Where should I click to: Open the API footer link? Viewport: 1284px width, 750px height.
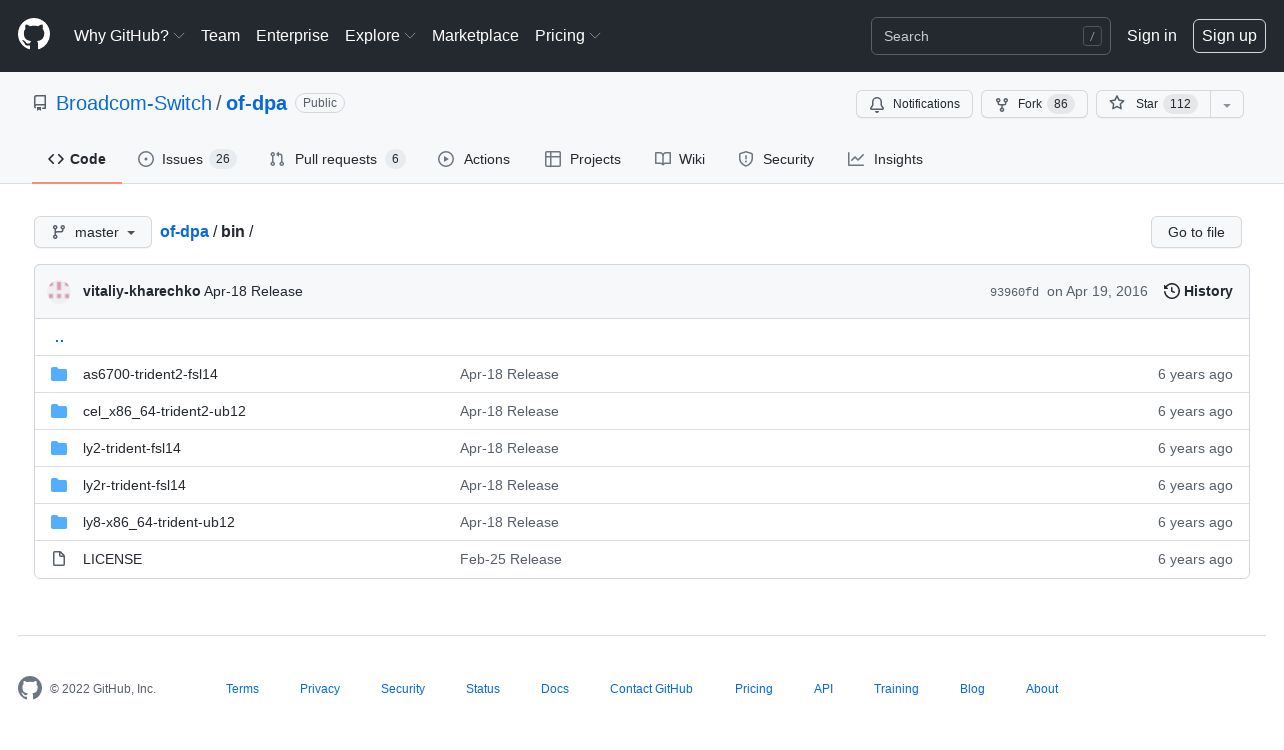[x=823, y=689]
